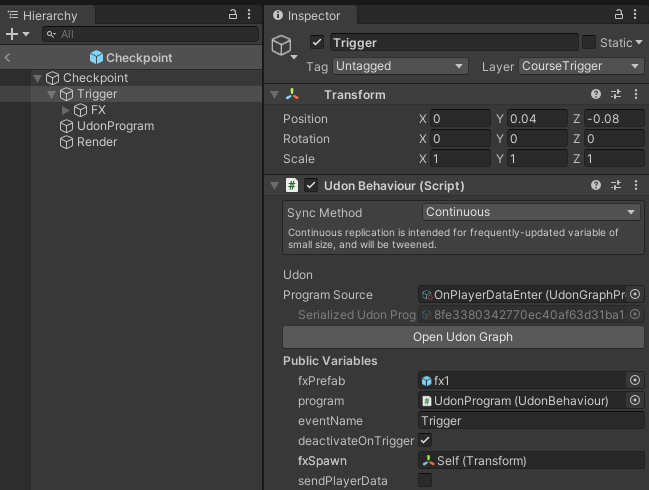The width and height of the screenshot is (649, 490).
Task: Disable the Udon Behaviour component checkbox
Action: tap(311, 185)
